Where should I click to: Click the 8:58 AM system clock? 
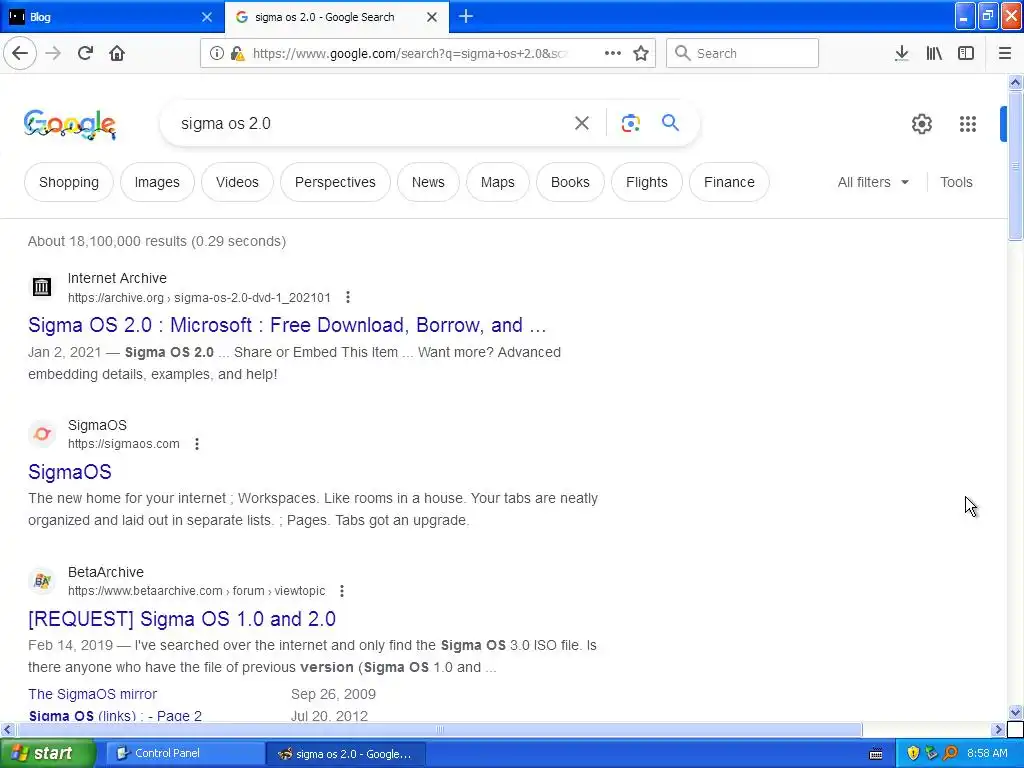point(987,753)
